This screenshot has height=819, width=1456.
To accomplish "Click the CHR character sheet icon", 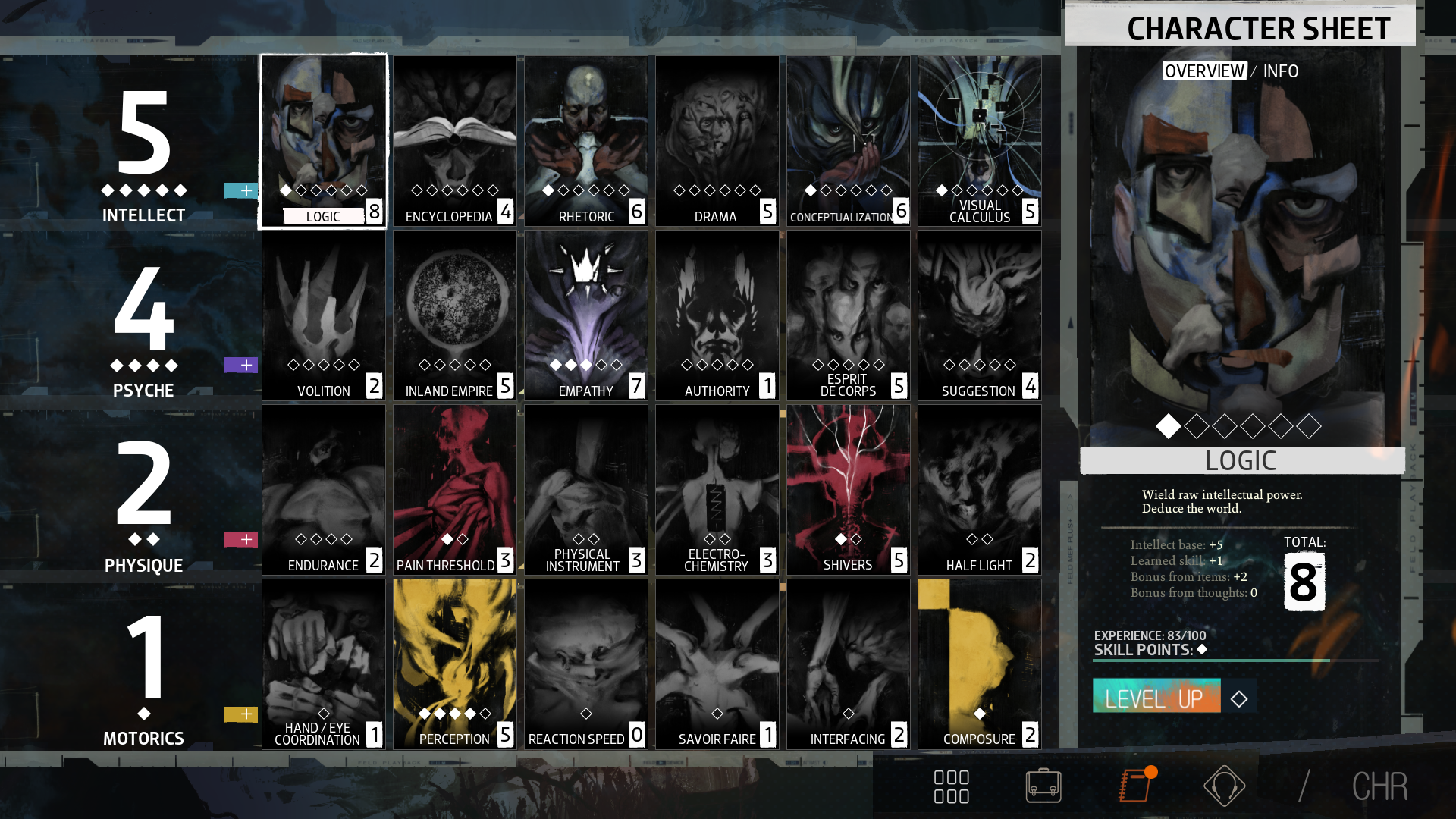I will coord(1379,786).
